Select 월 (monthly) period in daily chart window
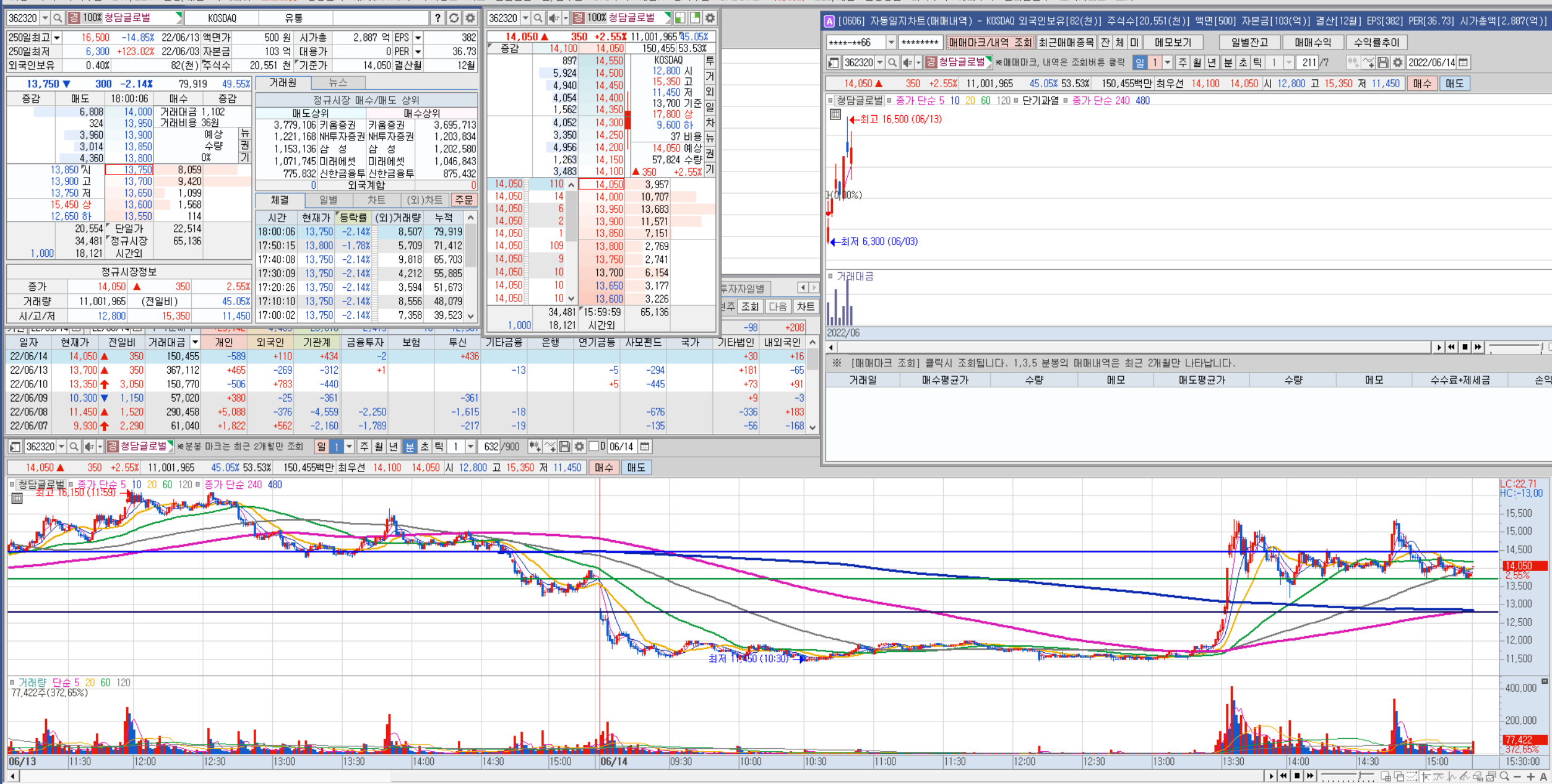This screenshot has width=1552, height=784. [1197, 62]
